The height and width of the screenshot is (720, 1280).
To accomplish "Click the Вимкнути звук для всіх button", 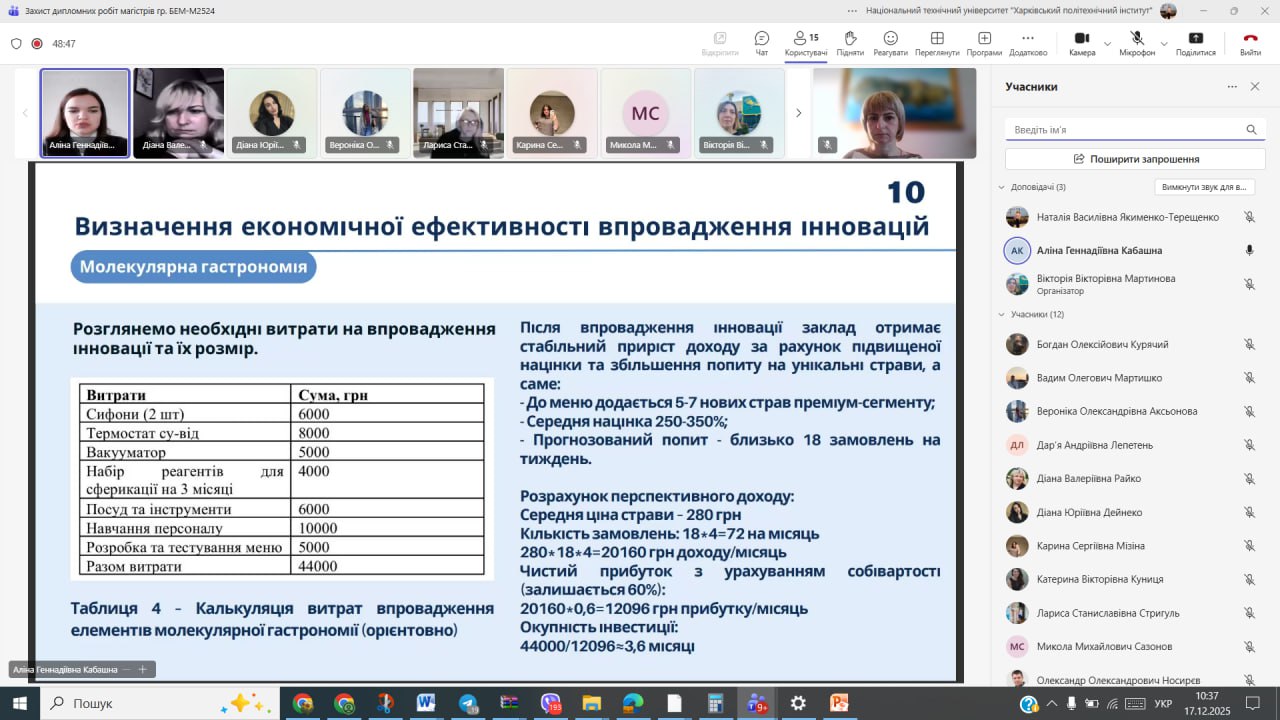I will pos(1204,187).
